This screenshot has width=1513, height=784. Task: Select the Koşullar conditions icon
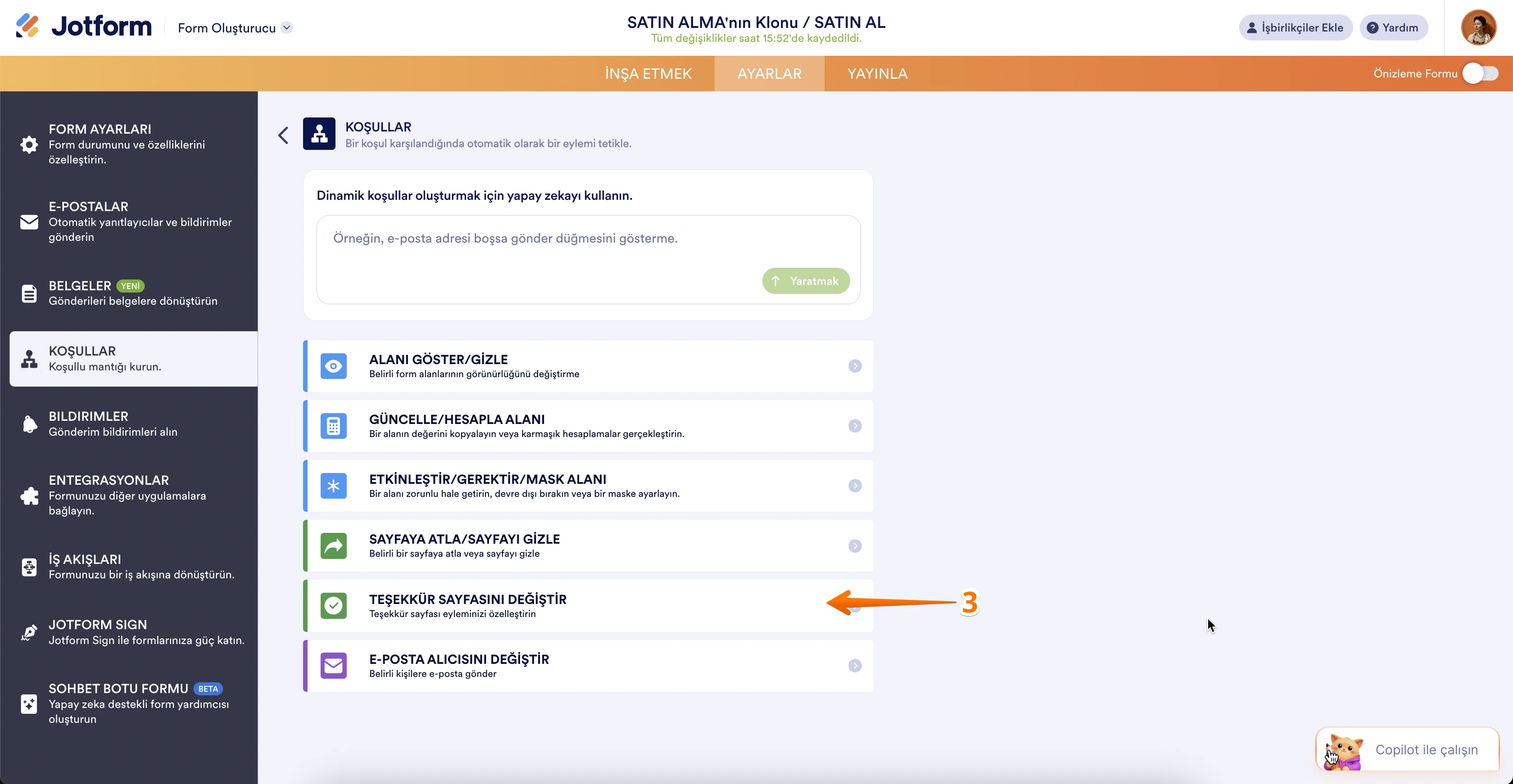[x=28, y=359]
